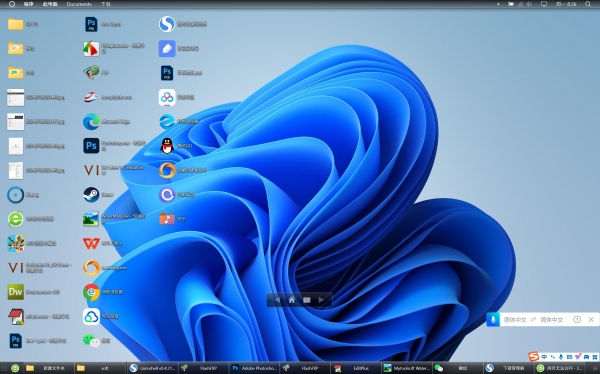Viewport: 600px width, 374px height.
Task: Select the LoveySpider.exe train icon
Action: coord(91,97)
